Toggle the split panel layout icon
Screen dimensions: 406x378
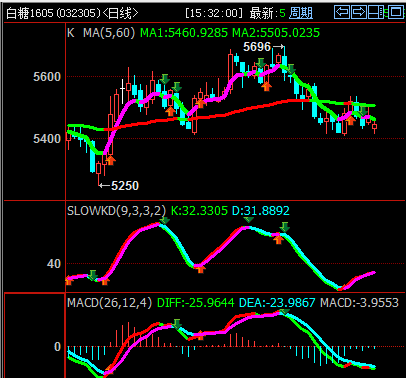pyautogui.click(x=376, y=12)
